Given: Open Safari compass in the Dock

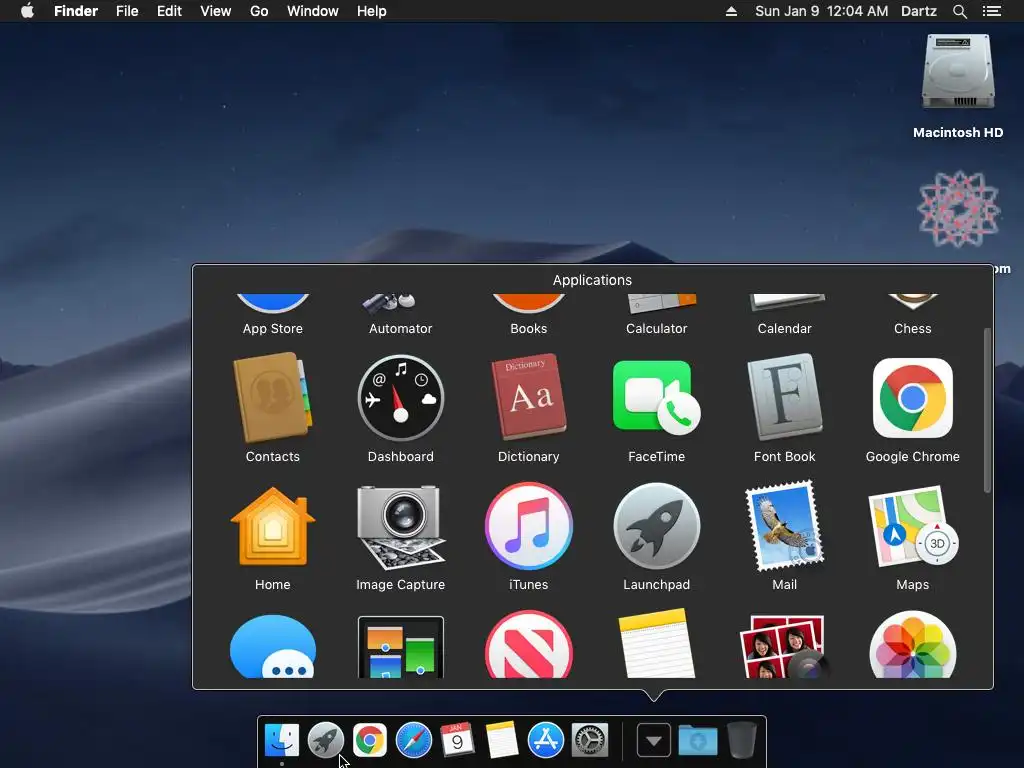Looking at the screenshot, I should [x=413, y=740].
